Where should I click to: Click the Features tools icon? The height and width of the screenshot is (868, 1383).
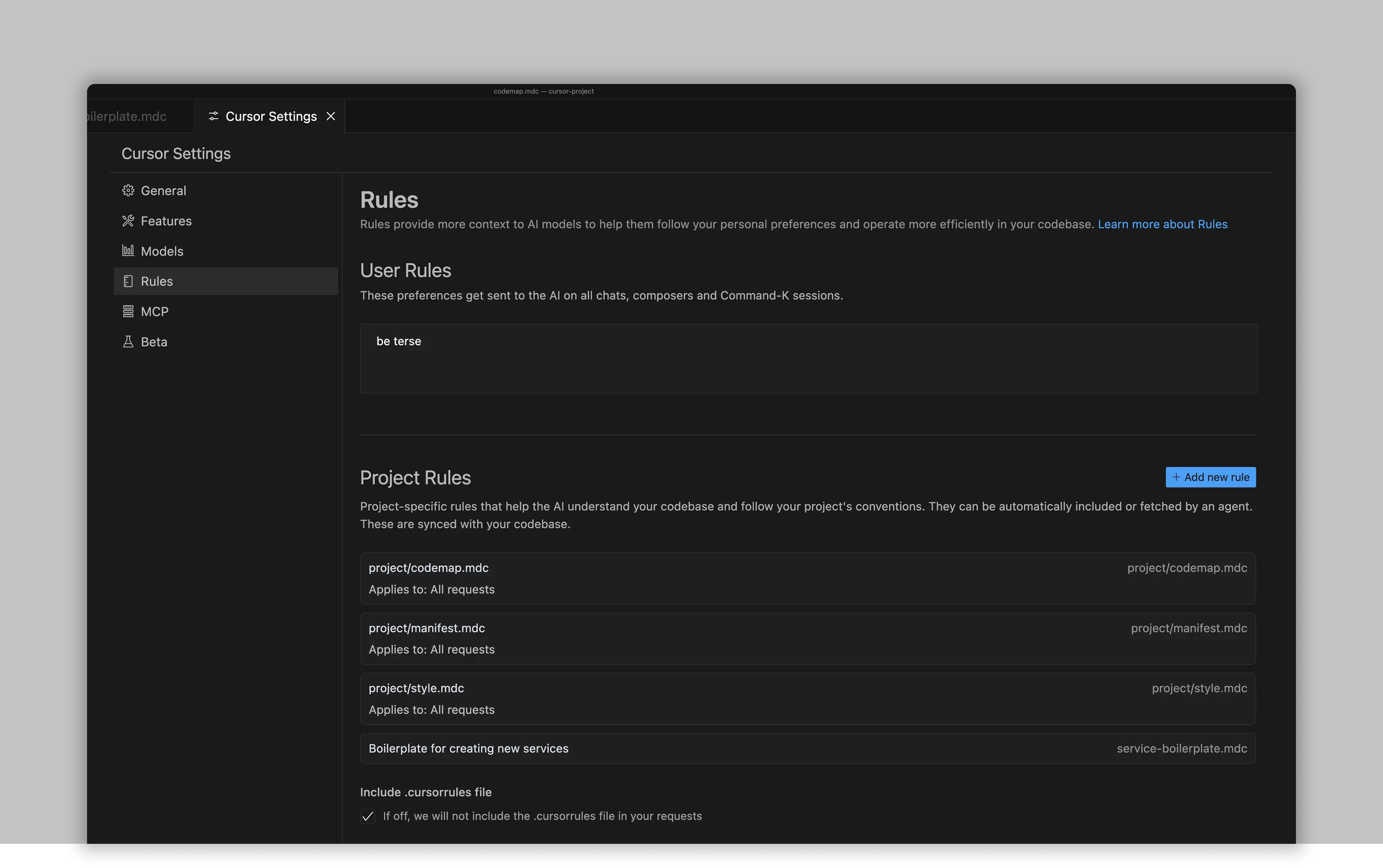coord(128,221)
